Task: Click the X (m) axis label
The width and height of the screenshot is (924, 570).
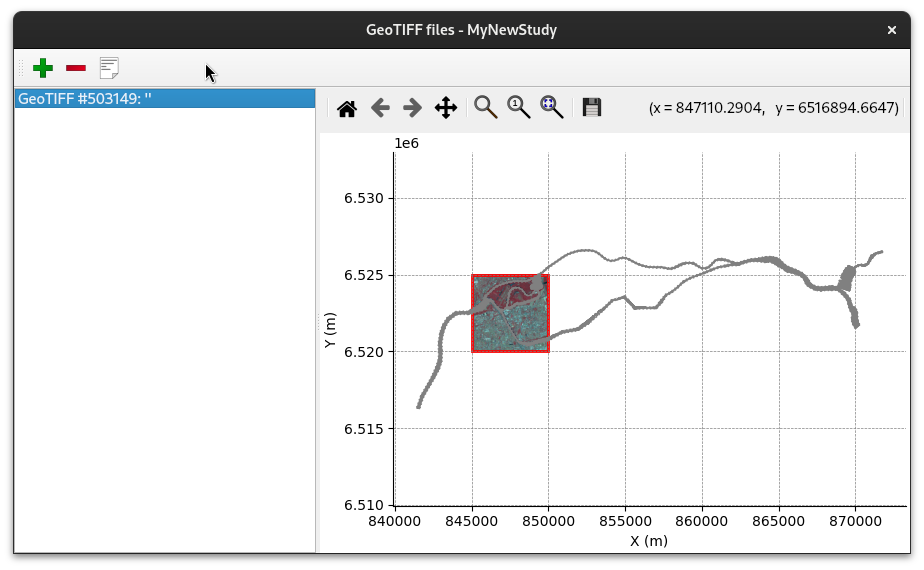Action: (648, 541)
